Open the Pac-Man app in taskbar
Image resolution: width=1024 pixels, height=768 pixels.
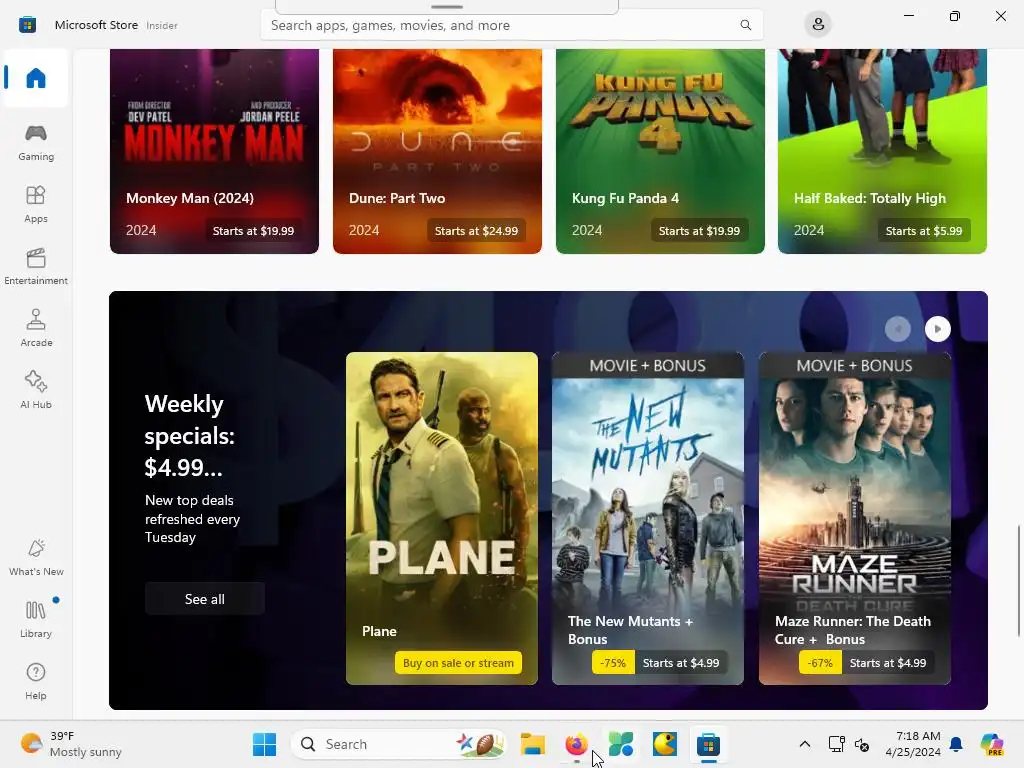point(664,744)
